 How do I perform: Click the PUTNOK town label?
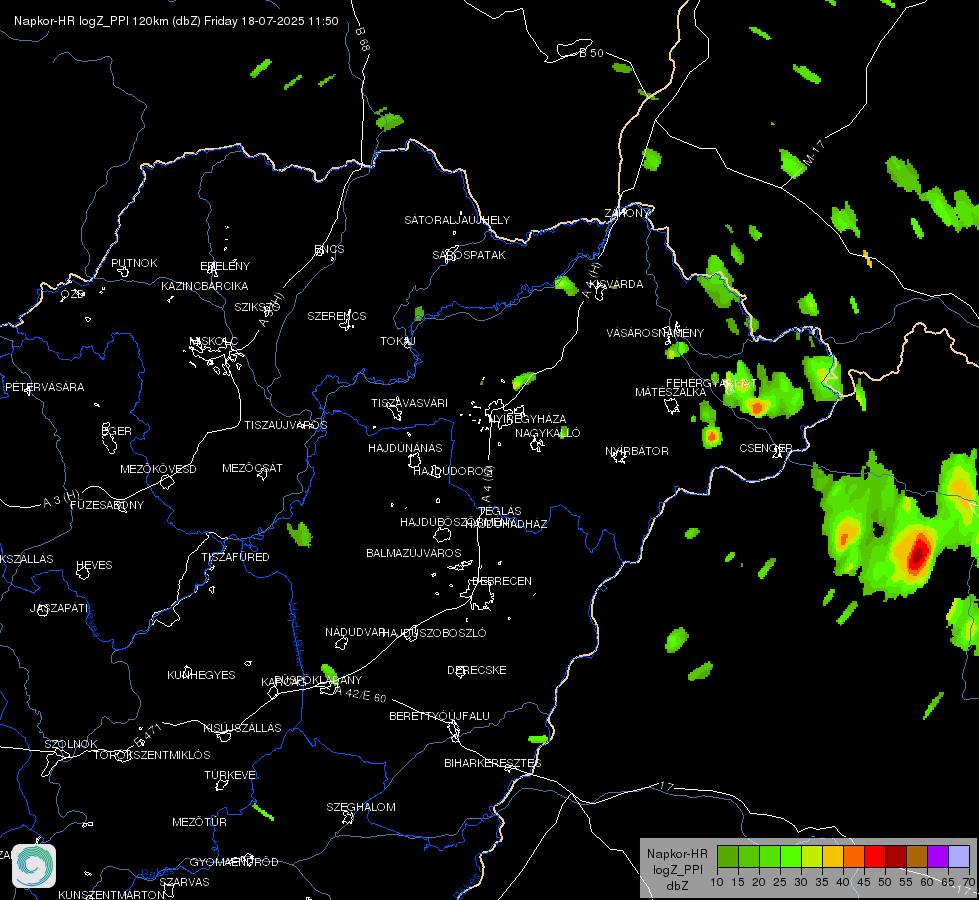click(x=134, y=263)
